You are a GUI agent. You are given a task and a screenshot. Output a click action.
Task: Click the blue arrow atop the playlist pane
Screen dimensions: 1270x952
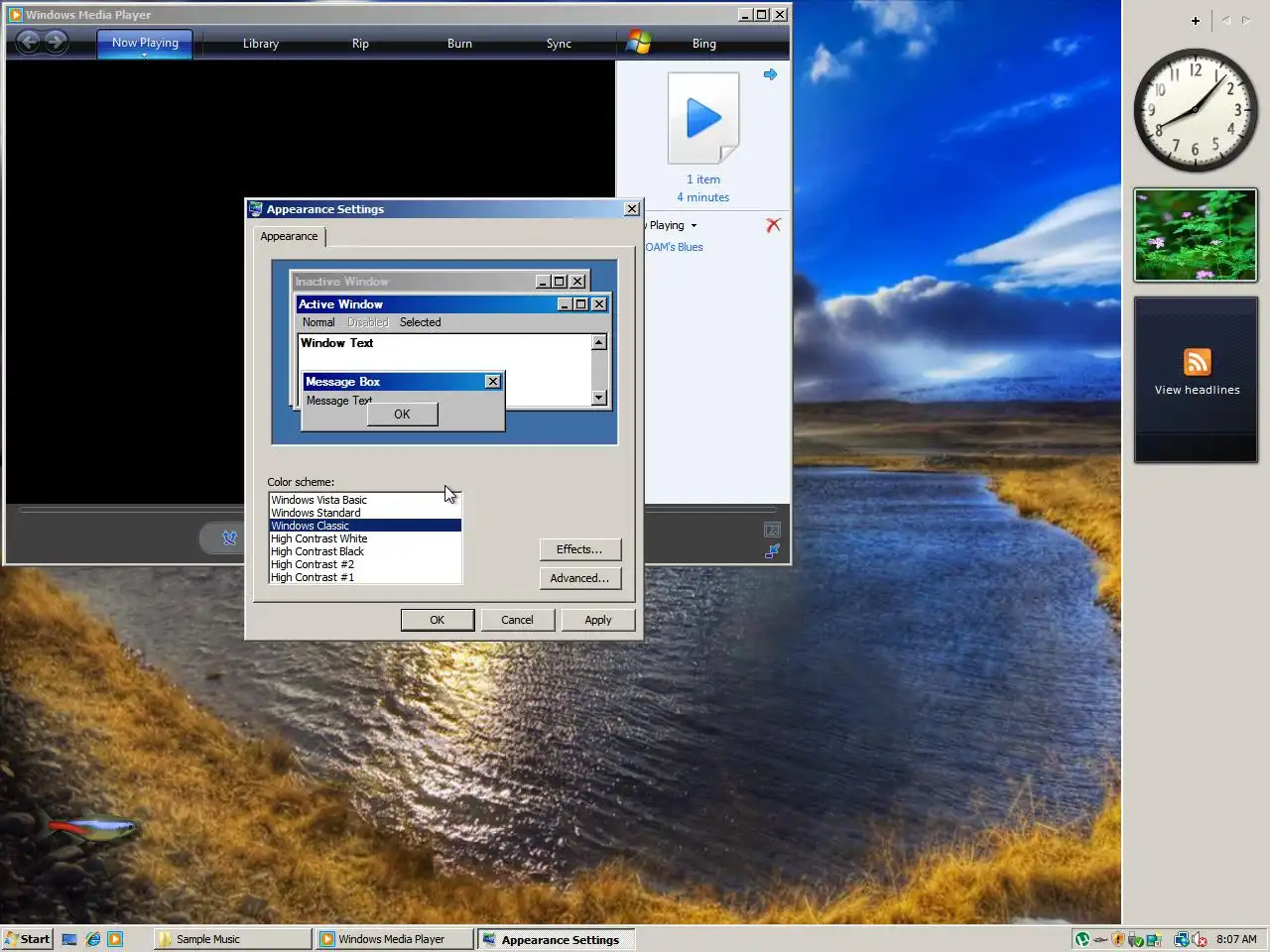click(770, 74)
